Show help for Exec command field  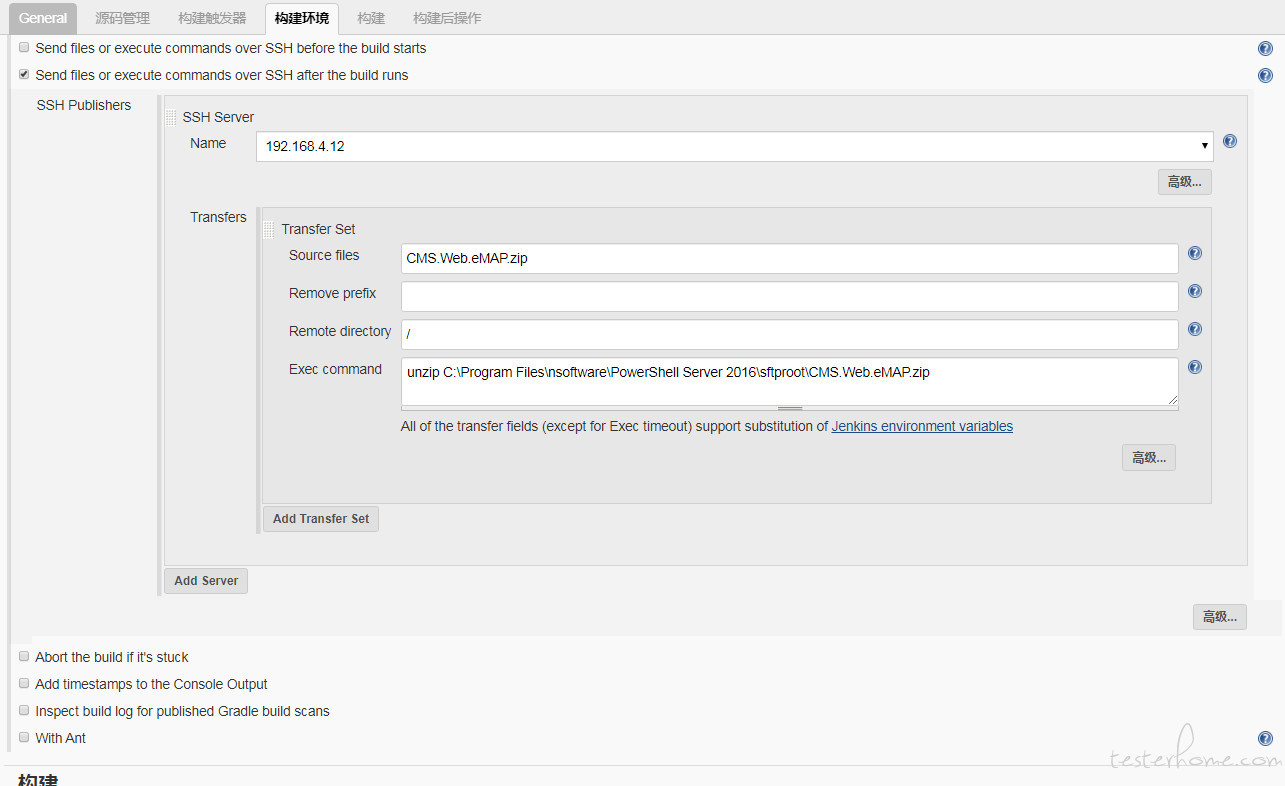click(x=1194, y=368)
